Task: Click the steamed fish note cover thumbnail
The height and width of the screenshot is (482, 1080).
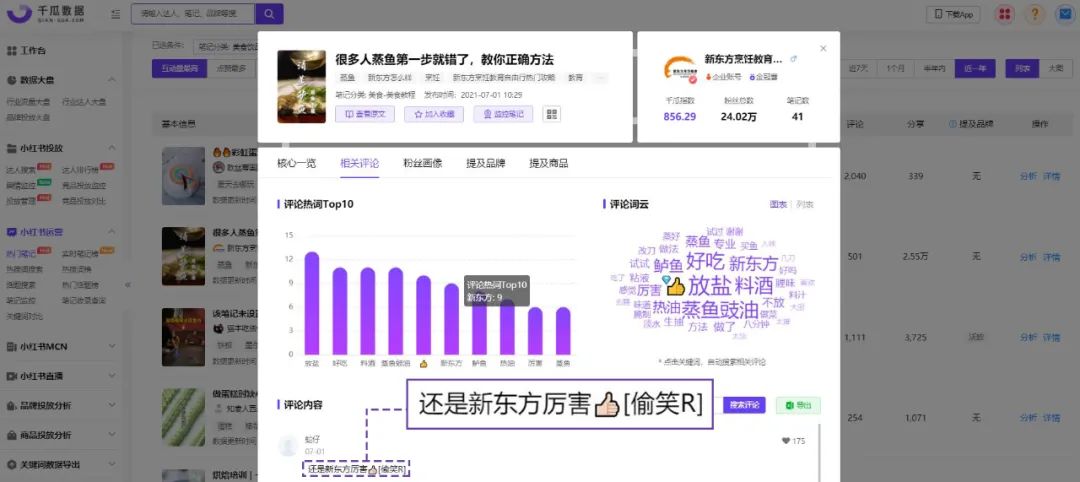Action: [x=301, y=87]
